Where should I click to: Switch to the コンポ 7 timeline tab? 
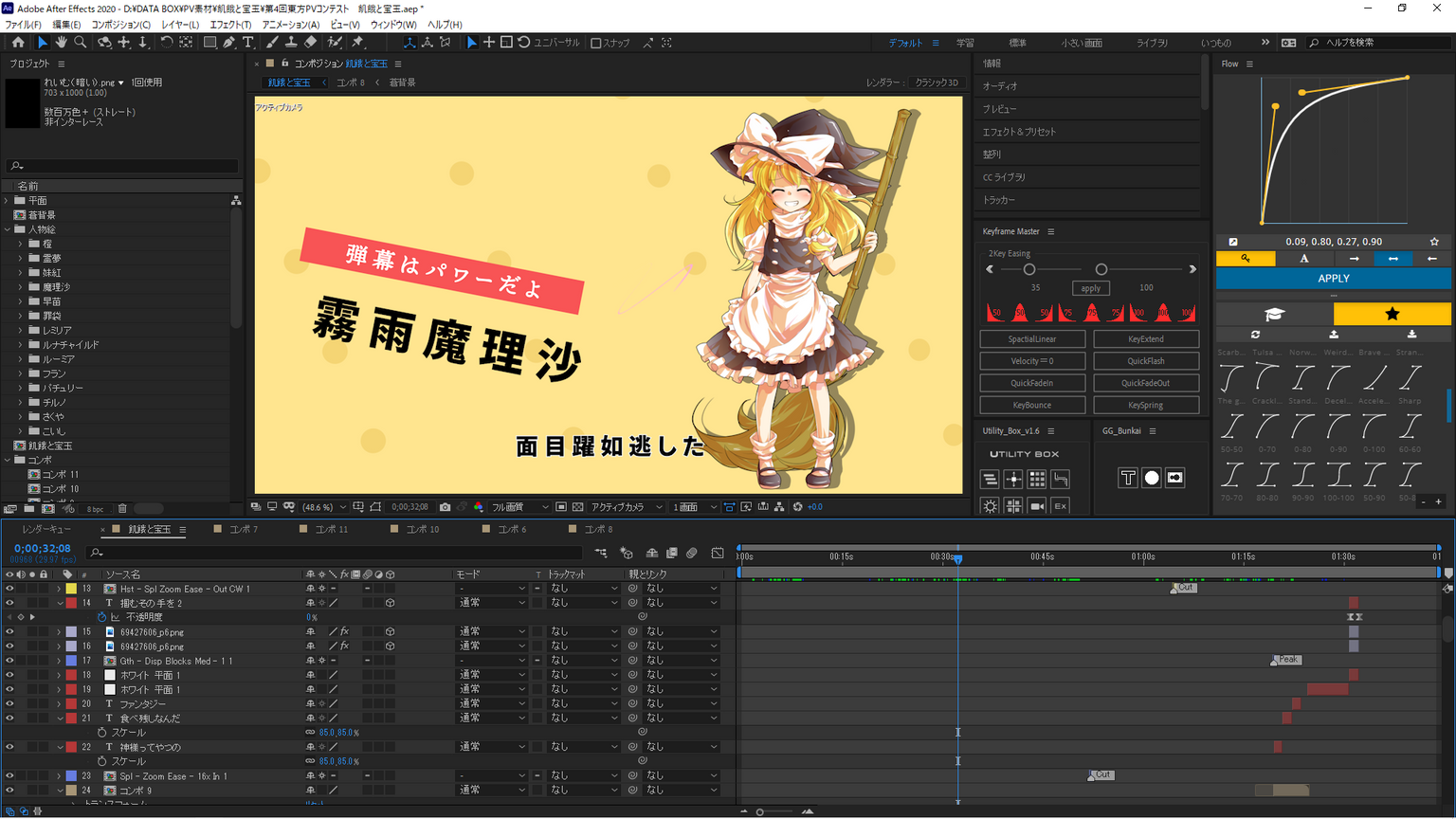point(243,529)
